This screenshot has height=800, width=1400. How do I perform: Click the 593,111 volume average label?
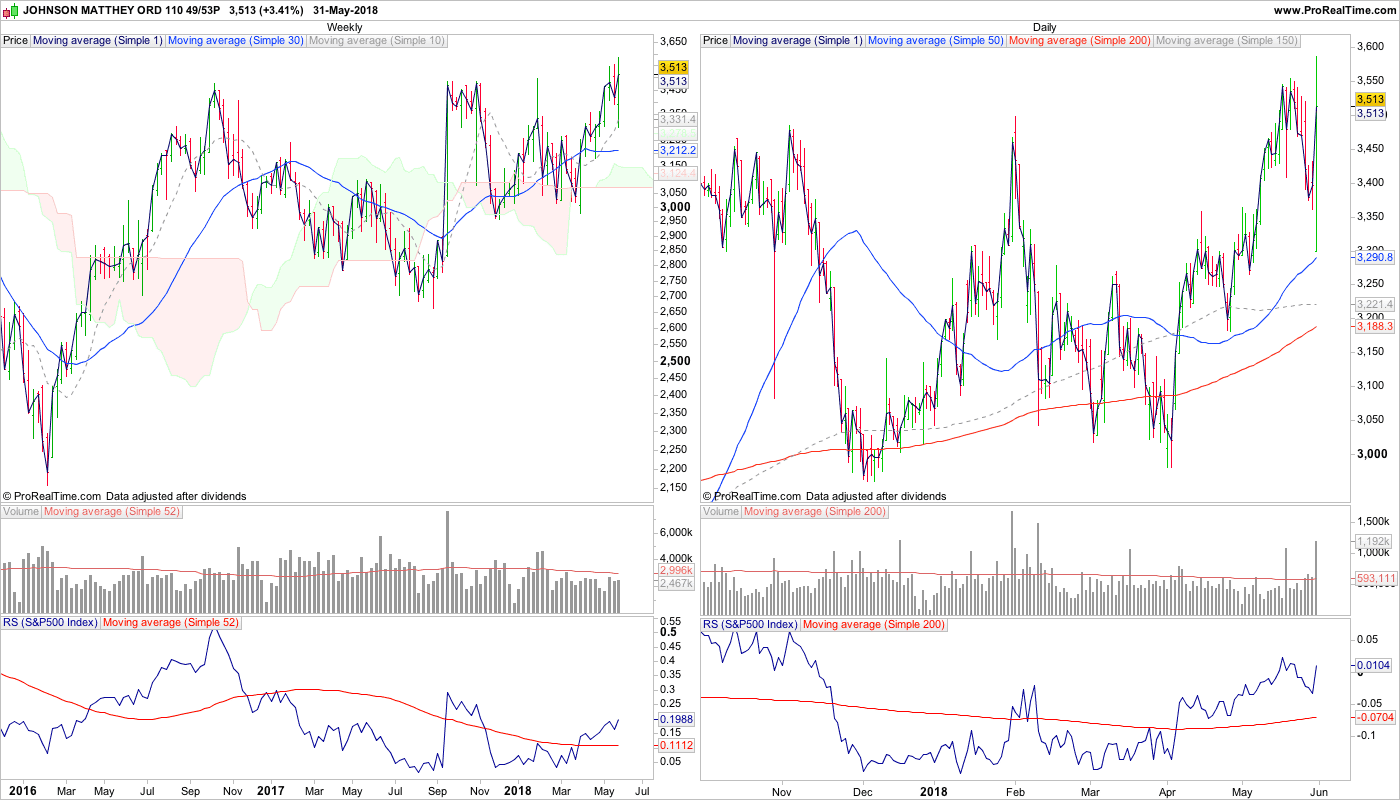1375,579
